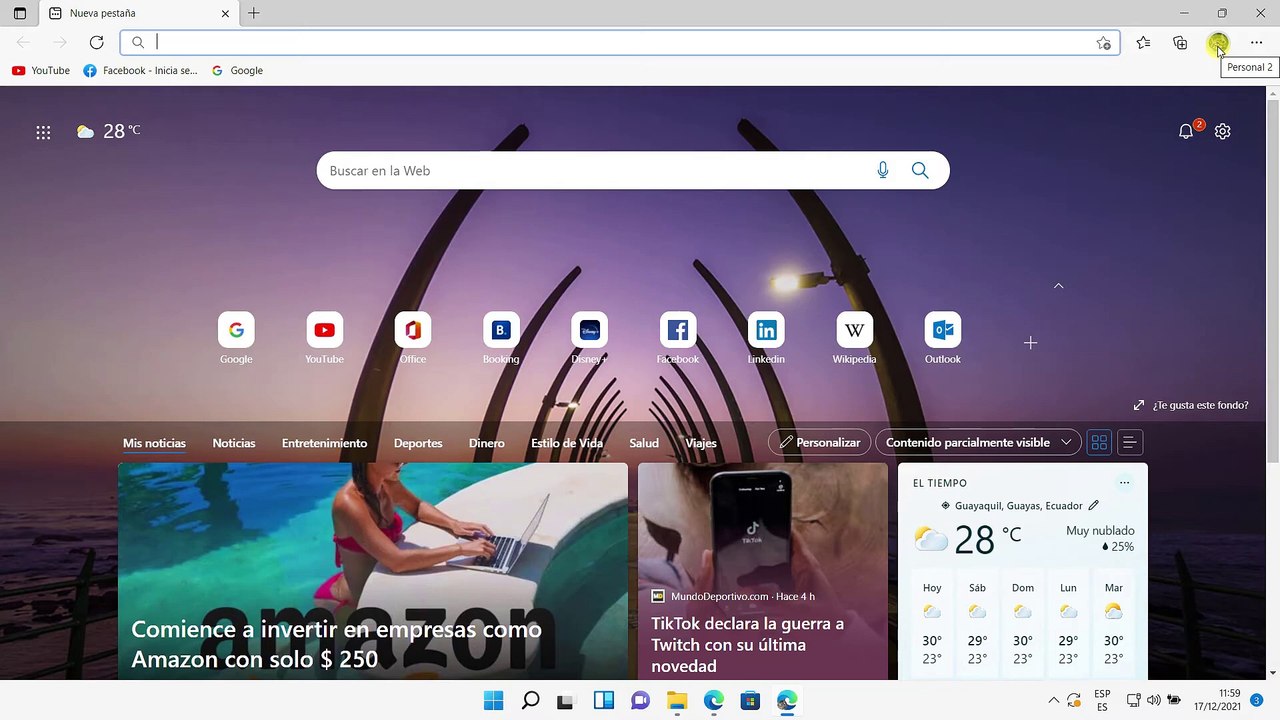This screenshot has height=720, width=1280.
Task: Open Edge settings and more menu
Action: point(1256,42)
